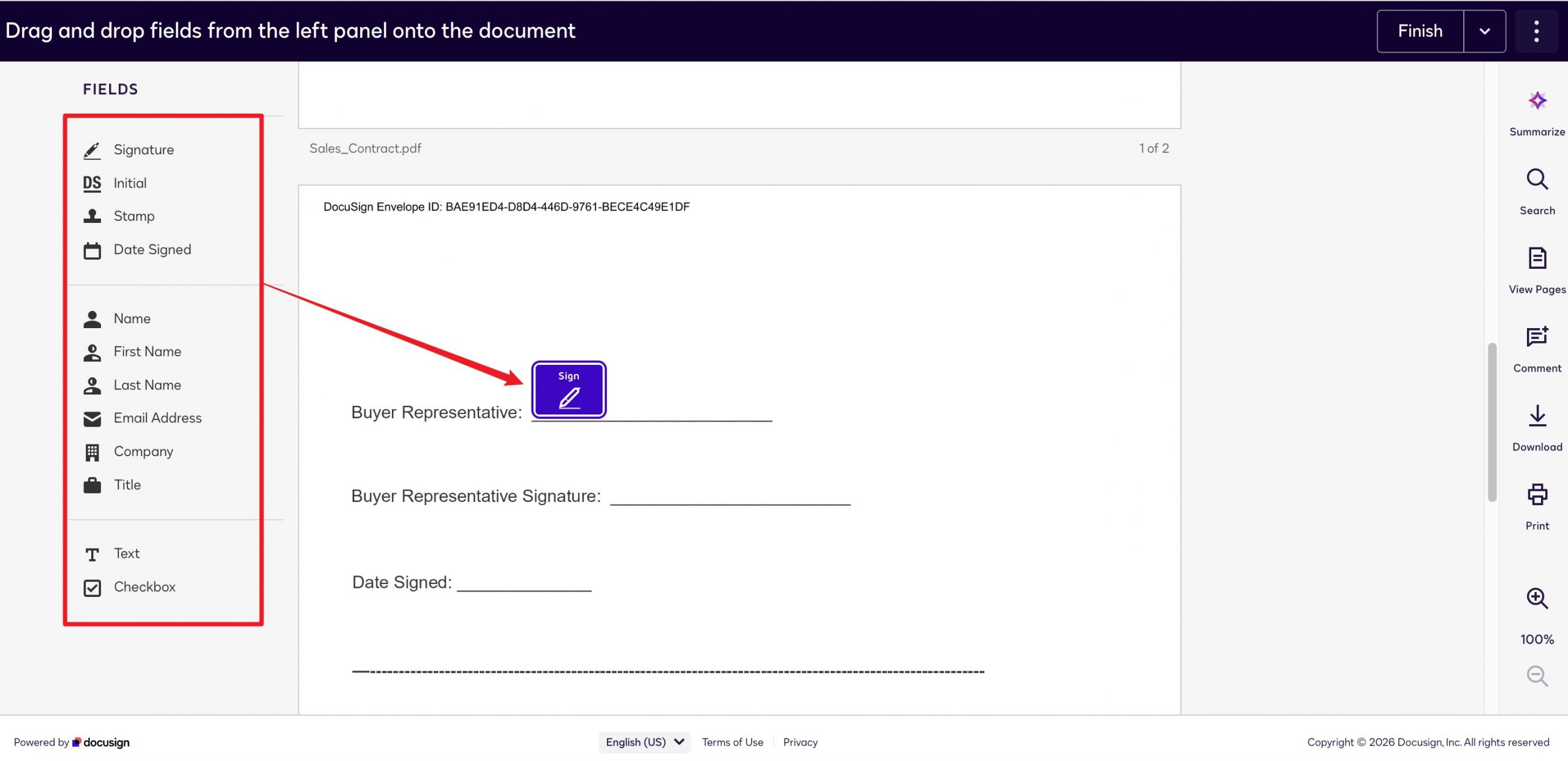1568x761 pixels.
Task: Pick the Stamp field icon
Action: click(92, 216)
